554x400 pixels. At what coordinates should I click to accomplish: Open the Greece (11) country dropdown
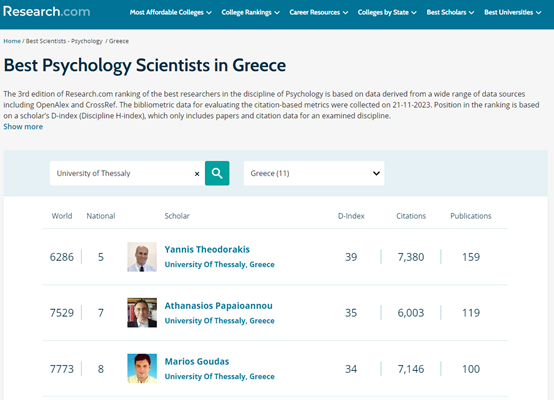point(314,173)
